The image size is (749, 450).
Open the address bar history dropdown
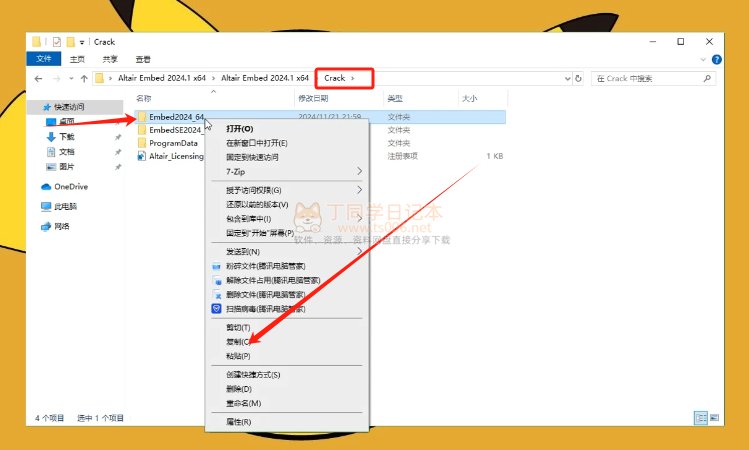[x=567, y=78]
